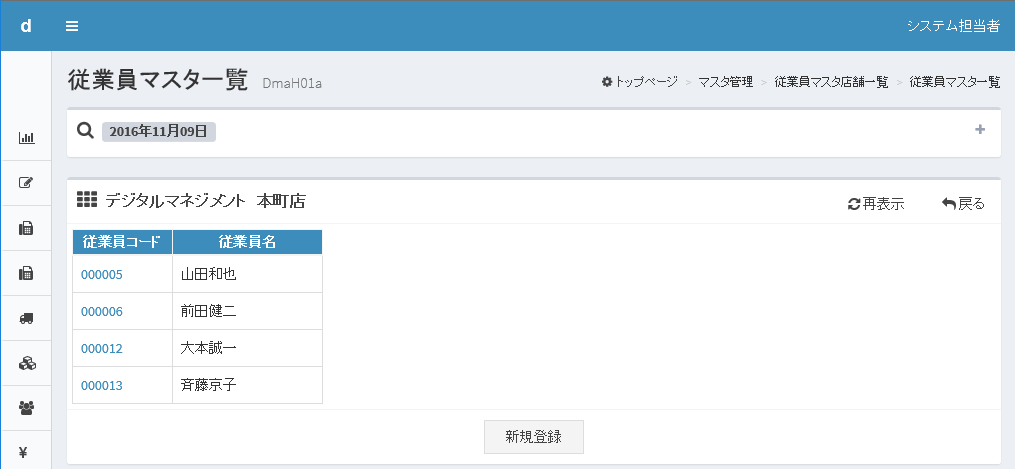Open the delivery truck sidebar icon
The width and height of the screenshot is (1015, 469).
tap(27, 318)
